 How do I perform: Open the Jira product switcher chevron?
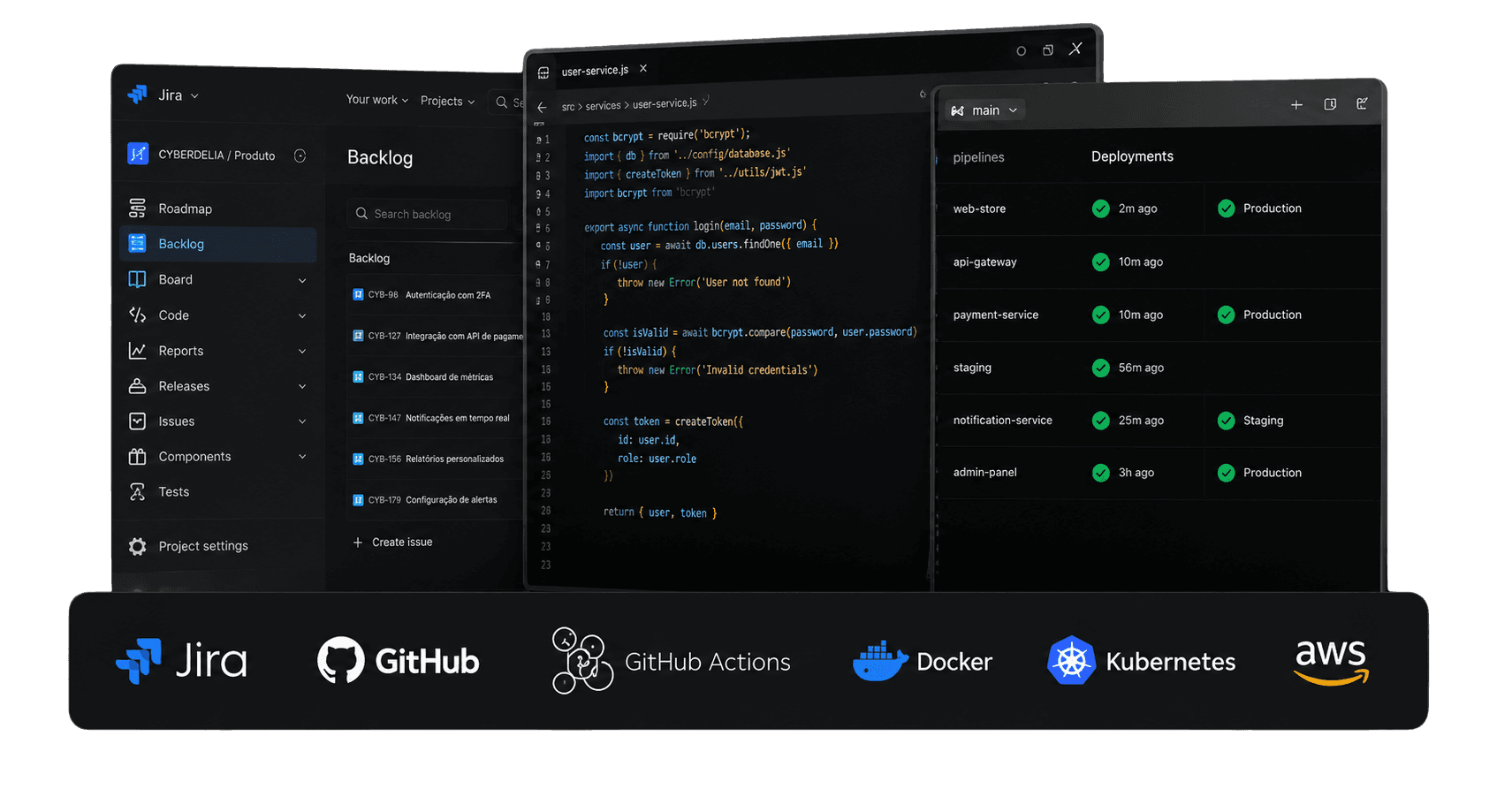(x=194, y=95)
